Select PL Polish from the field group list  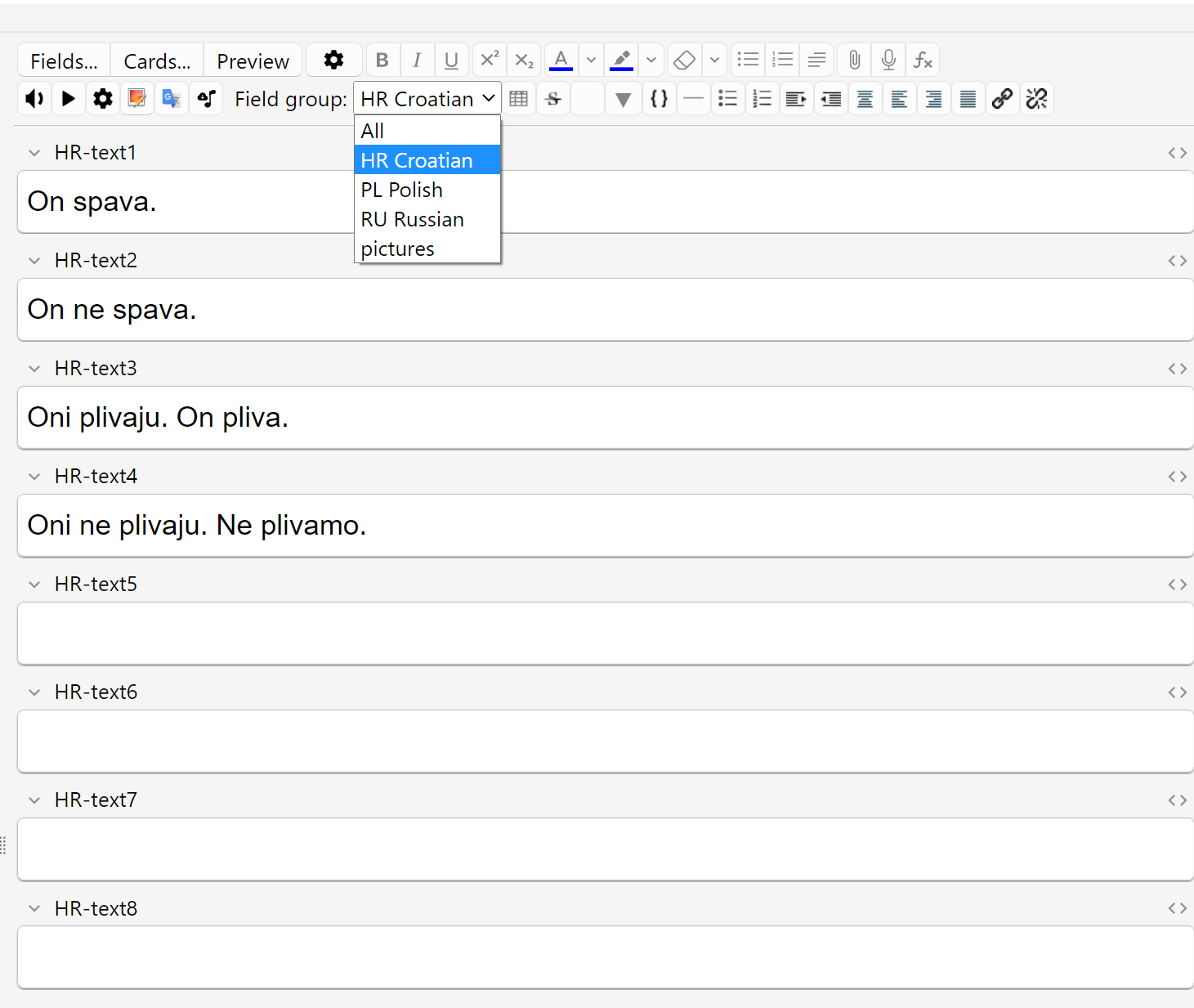click(401, 189)
